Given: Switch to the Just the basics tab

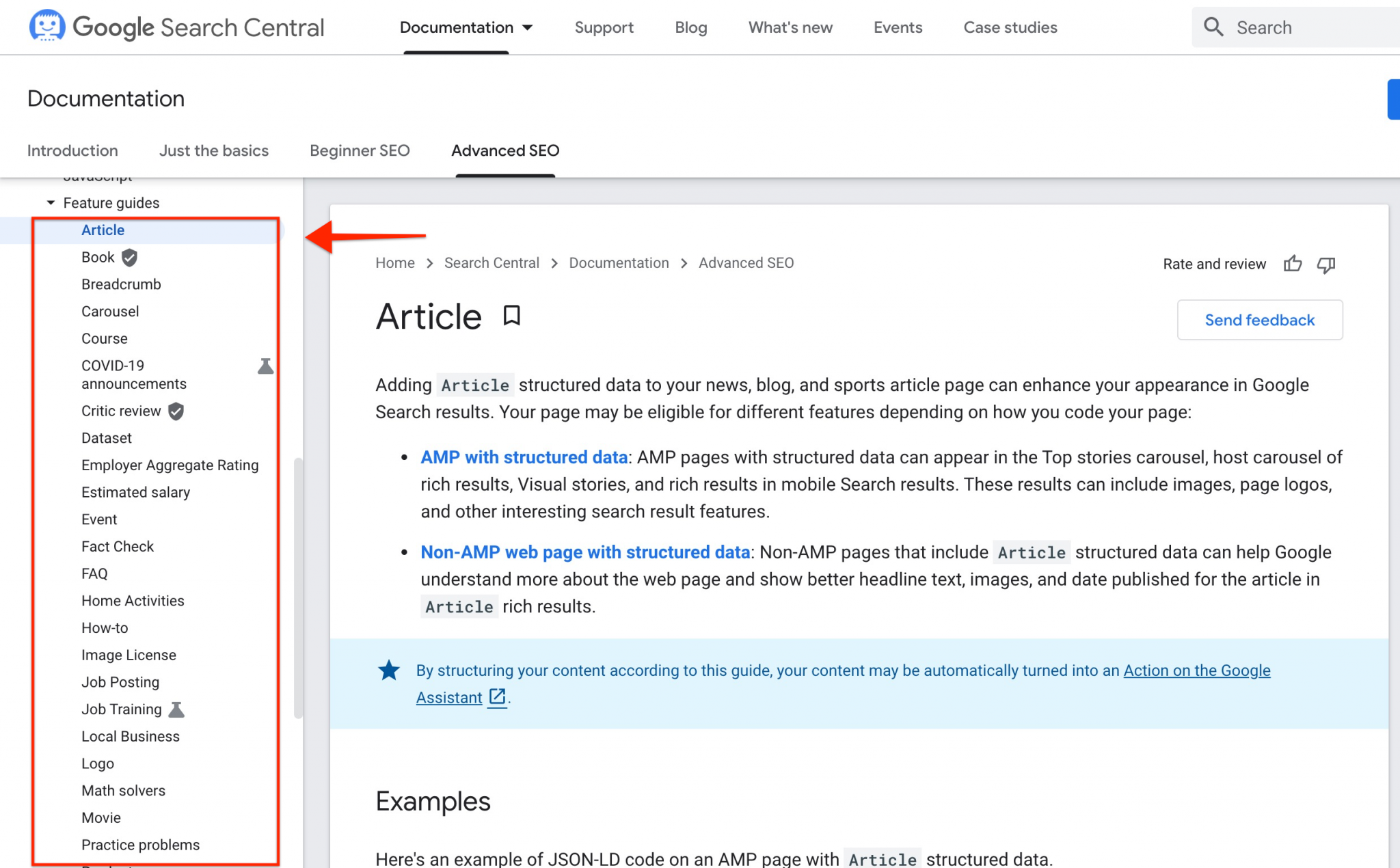Looking at the screenshot, I should pyautogui.click(x=213, y=150).
